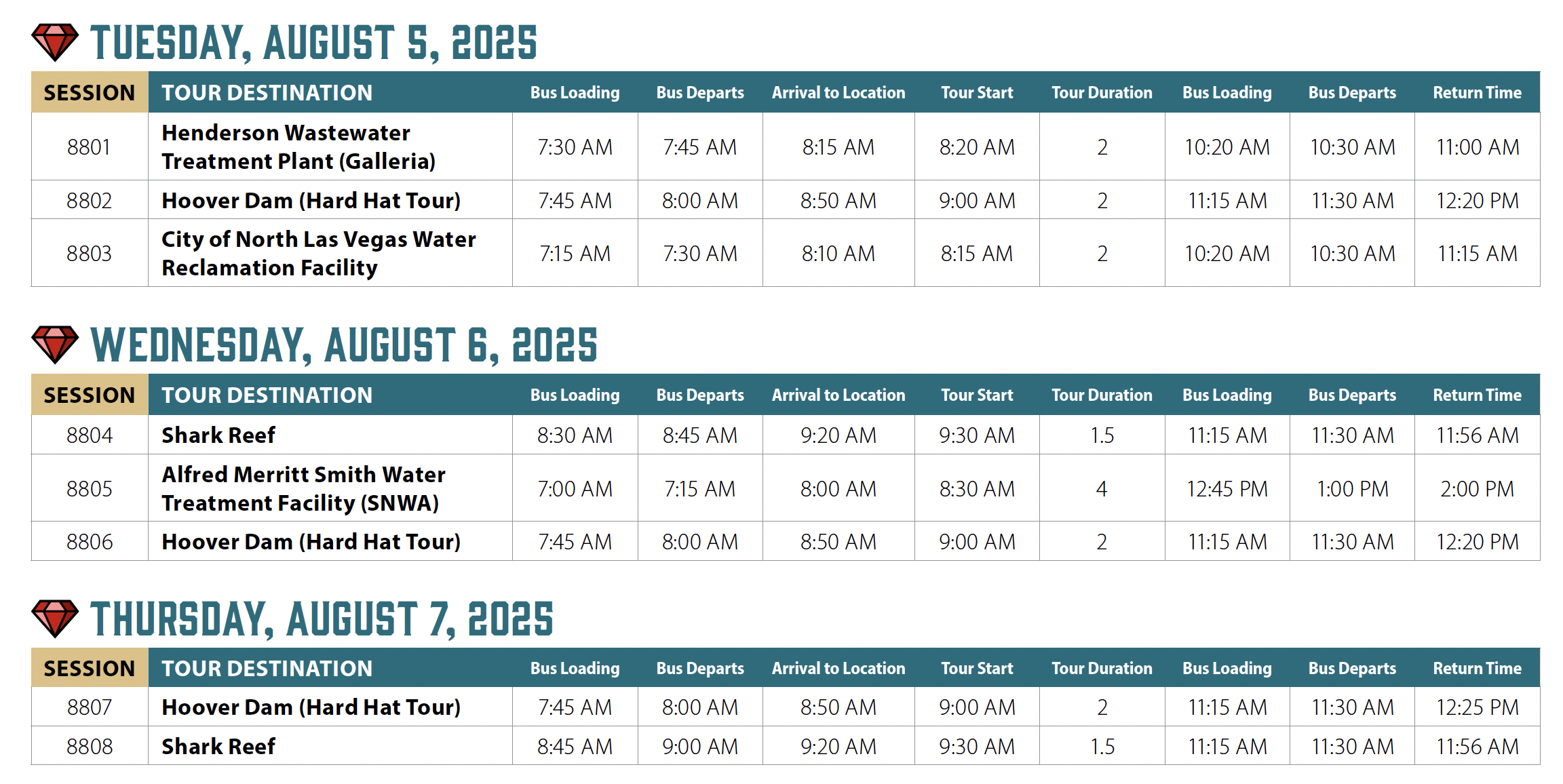
Task: Click the 2:00 PM return time cell
Action: (x=1477, y=488)
